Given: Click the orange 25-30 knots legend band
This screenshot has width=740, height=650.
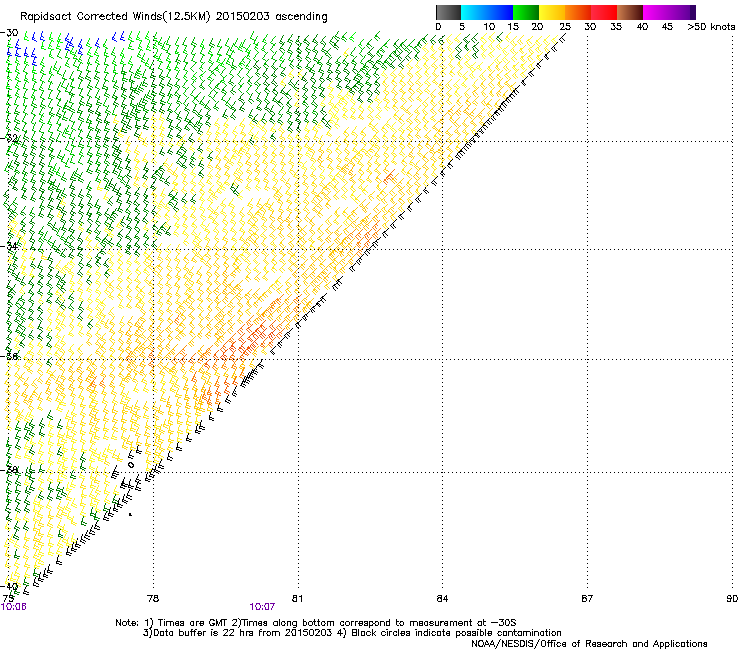Looking at the screenshot, I should [578, 12].
